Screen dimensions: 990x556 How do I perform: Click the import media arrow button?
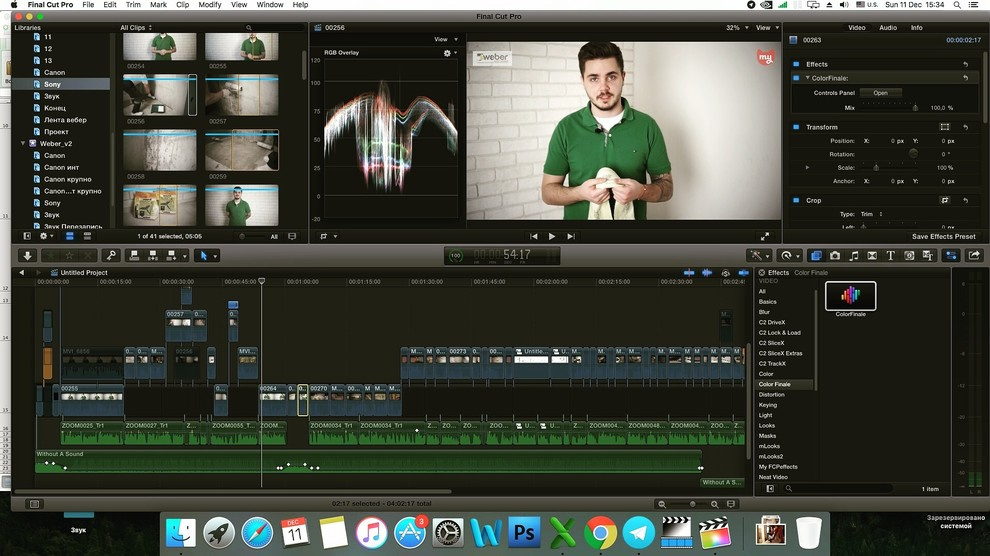point(27,256)
